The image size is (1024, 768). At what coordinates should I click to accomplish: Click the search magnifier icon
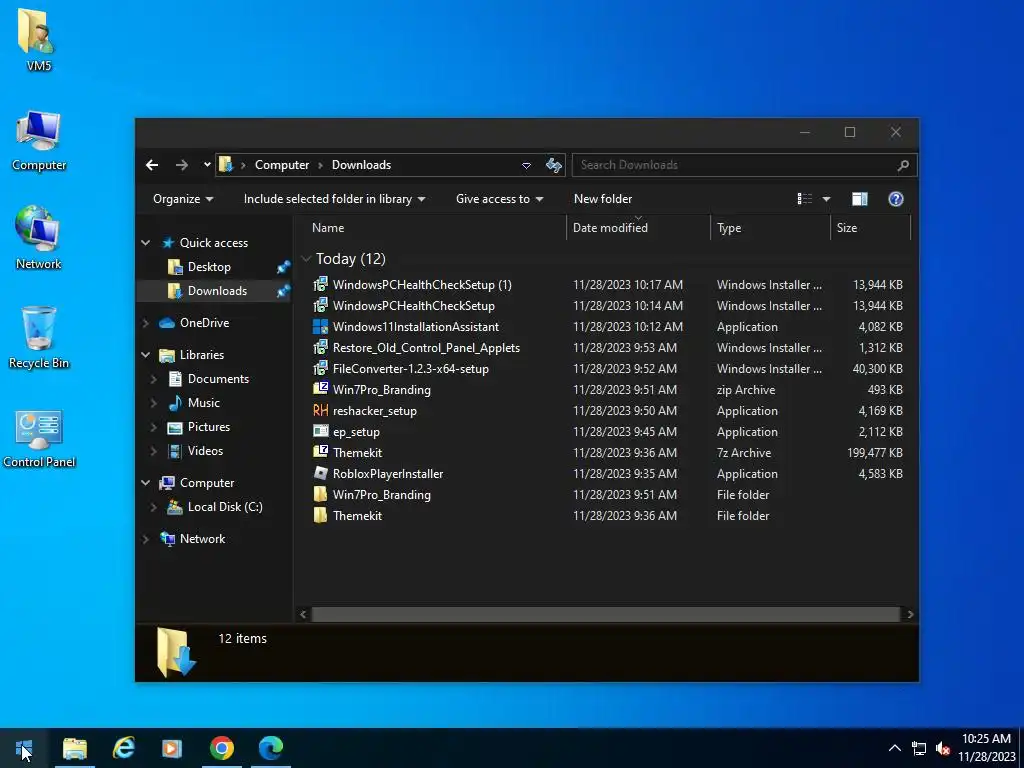(903, 165)
